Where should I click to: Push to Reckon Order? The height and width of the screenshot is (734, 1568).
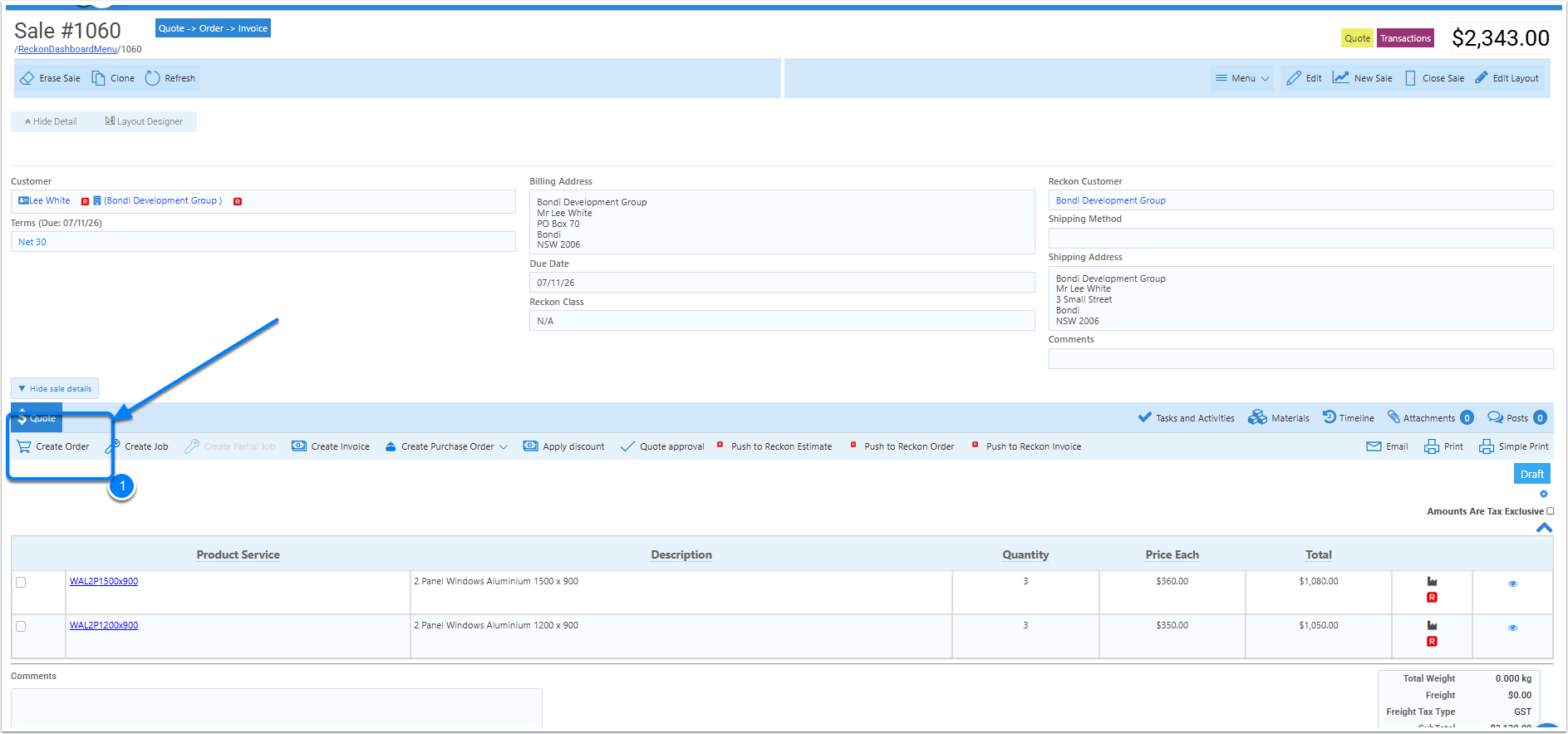pos(902,446)
